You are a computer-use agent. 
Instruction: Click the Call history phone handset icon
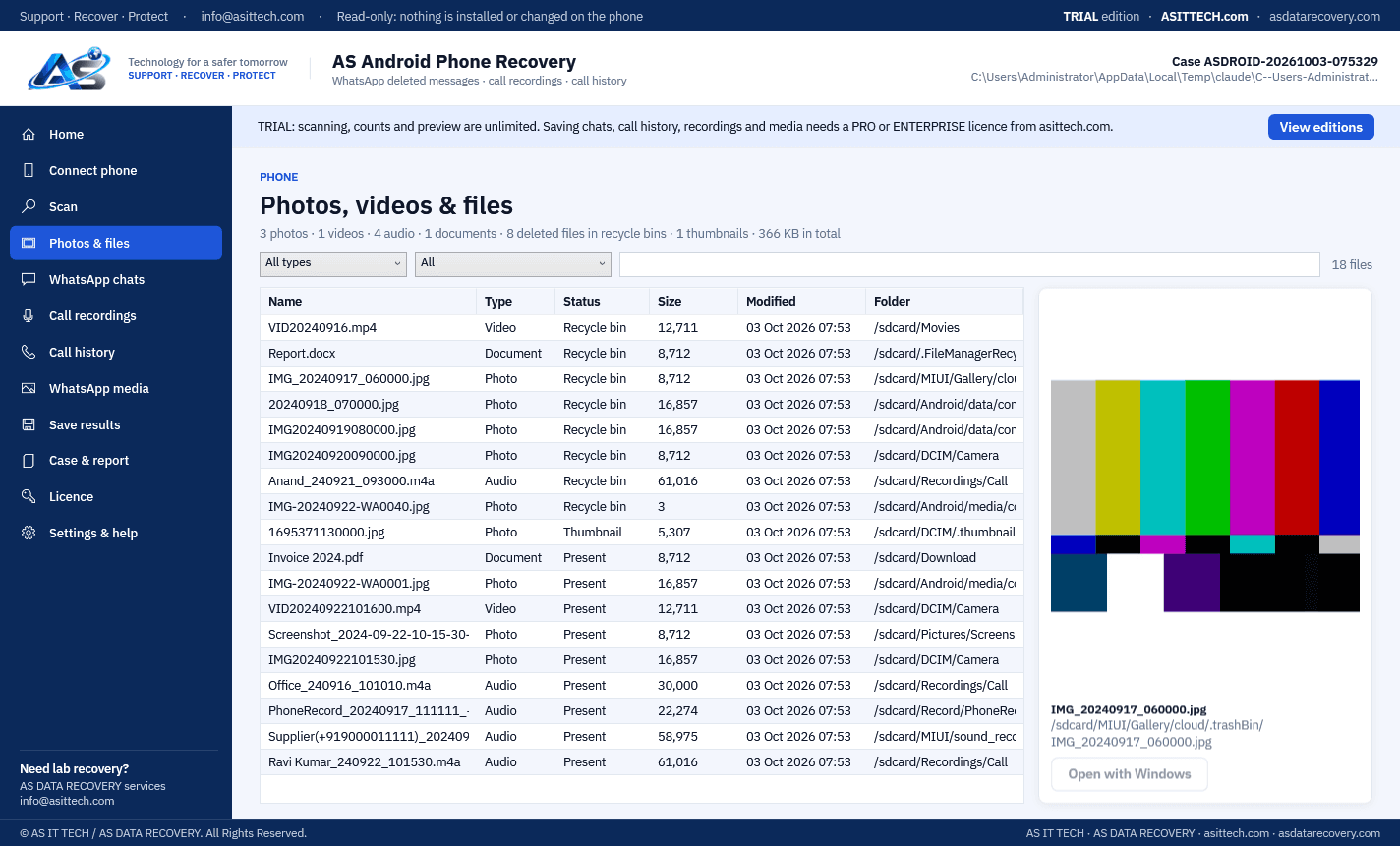[29, 353]
